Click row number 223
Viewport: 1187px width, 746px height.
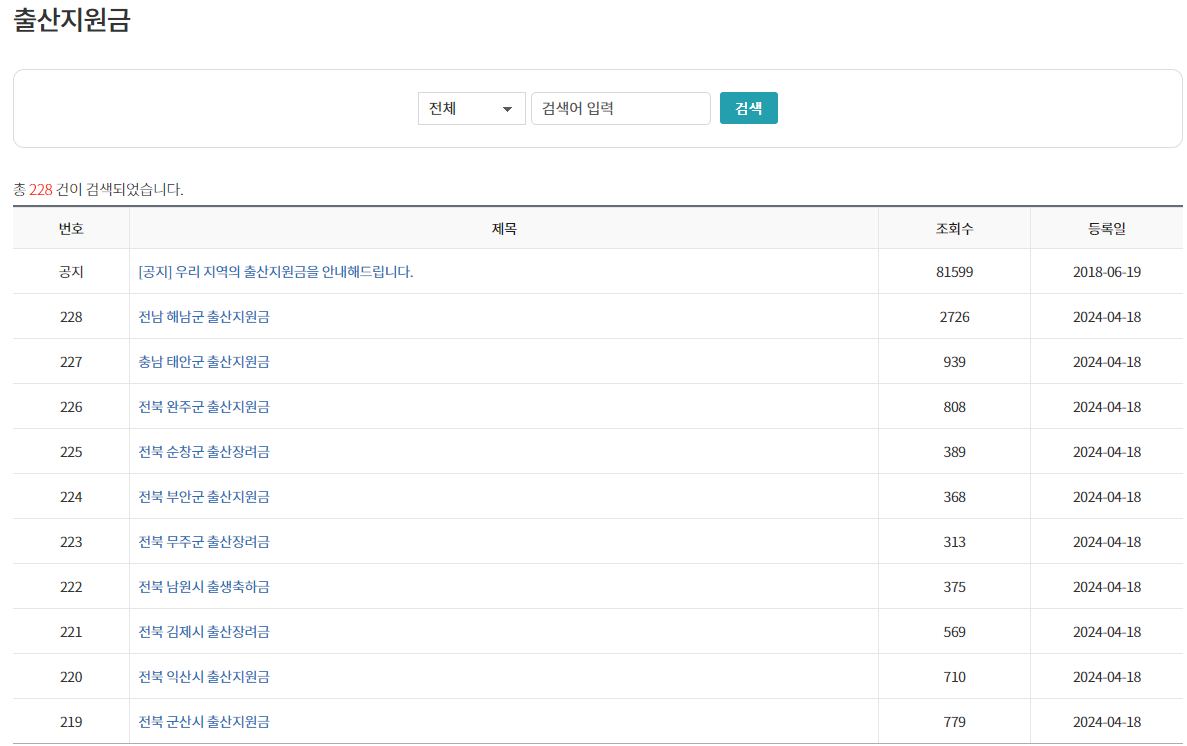pyautogui.click(x=71, y=542)
